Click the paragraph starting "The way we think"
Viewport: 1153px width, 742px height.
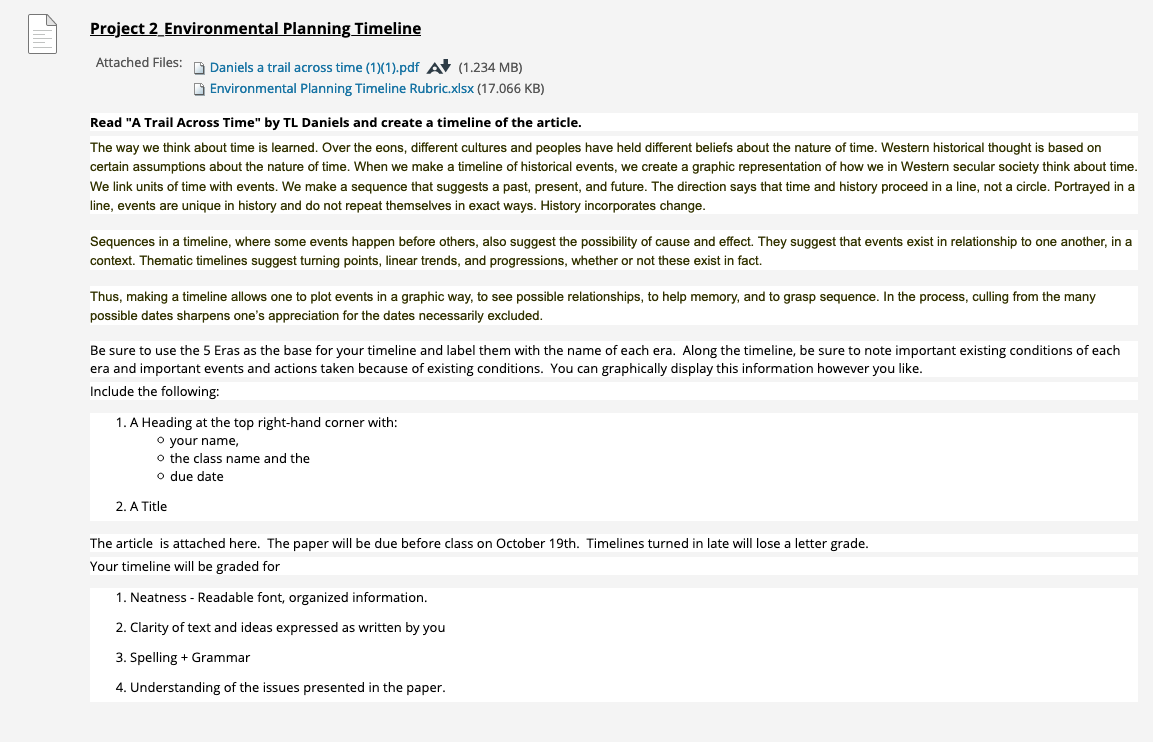(x=613, y=176)
